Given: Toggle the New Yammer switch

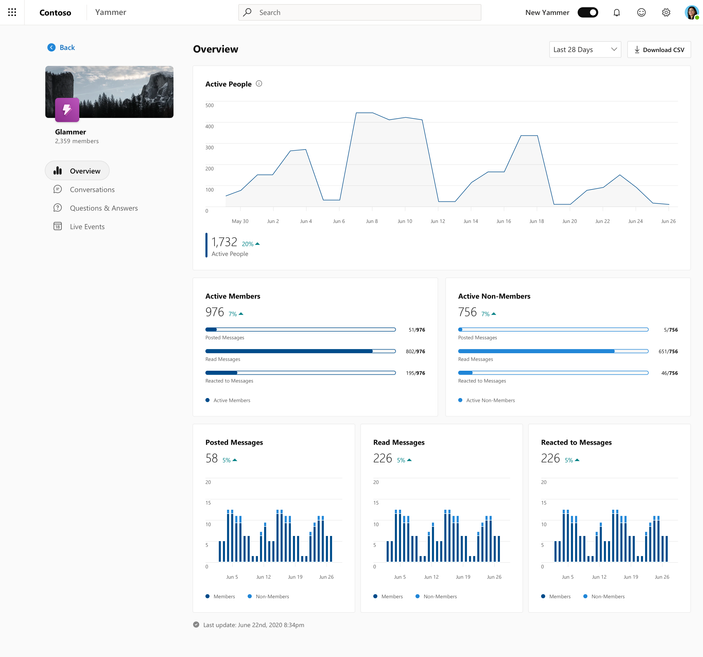Looking at the screenshot, I should point(588,12).
